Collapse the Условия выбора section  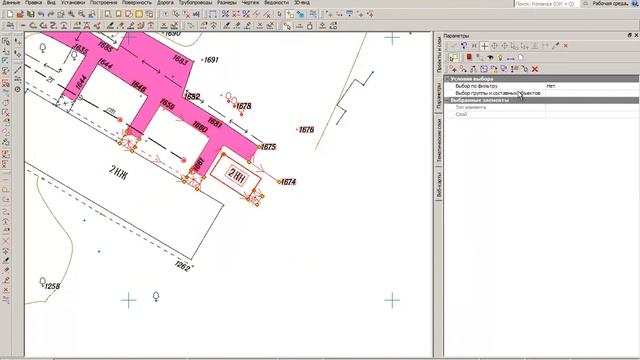[447, 79]
